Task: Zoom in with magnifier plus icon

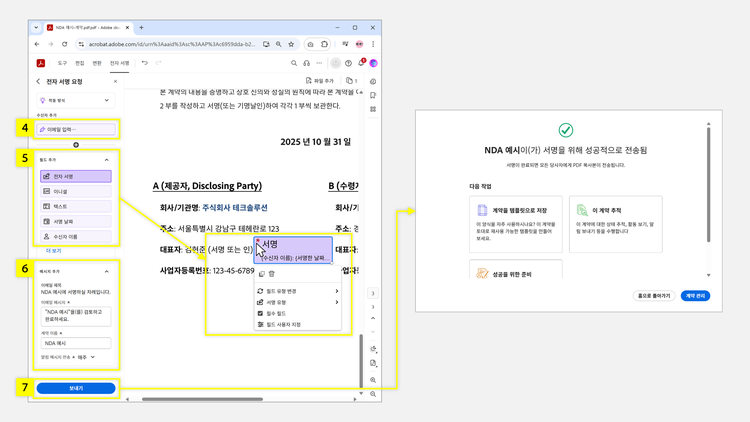Action: pos(373,380)
